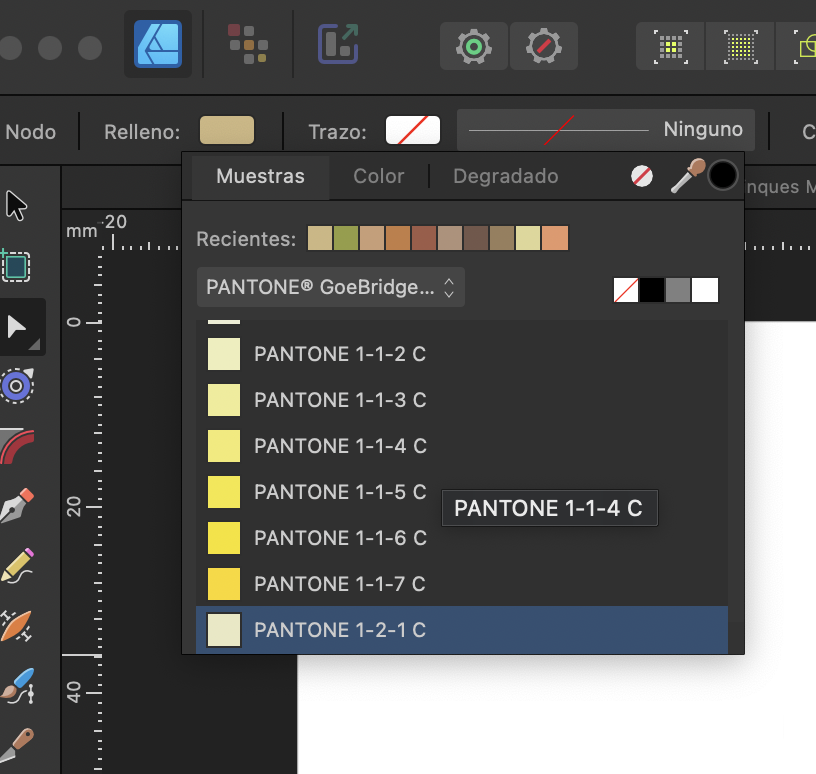Click the mm ruler unit corner

82,231
